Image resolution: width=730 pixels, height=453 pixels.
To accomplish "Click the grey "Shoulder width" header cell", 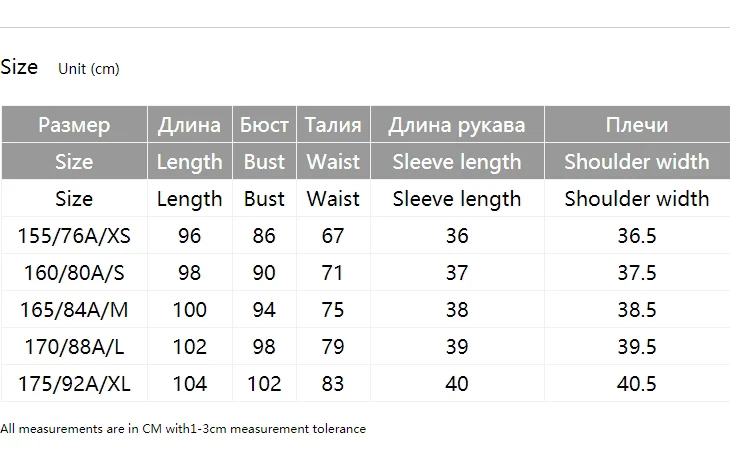I will (x=637, y=162).
